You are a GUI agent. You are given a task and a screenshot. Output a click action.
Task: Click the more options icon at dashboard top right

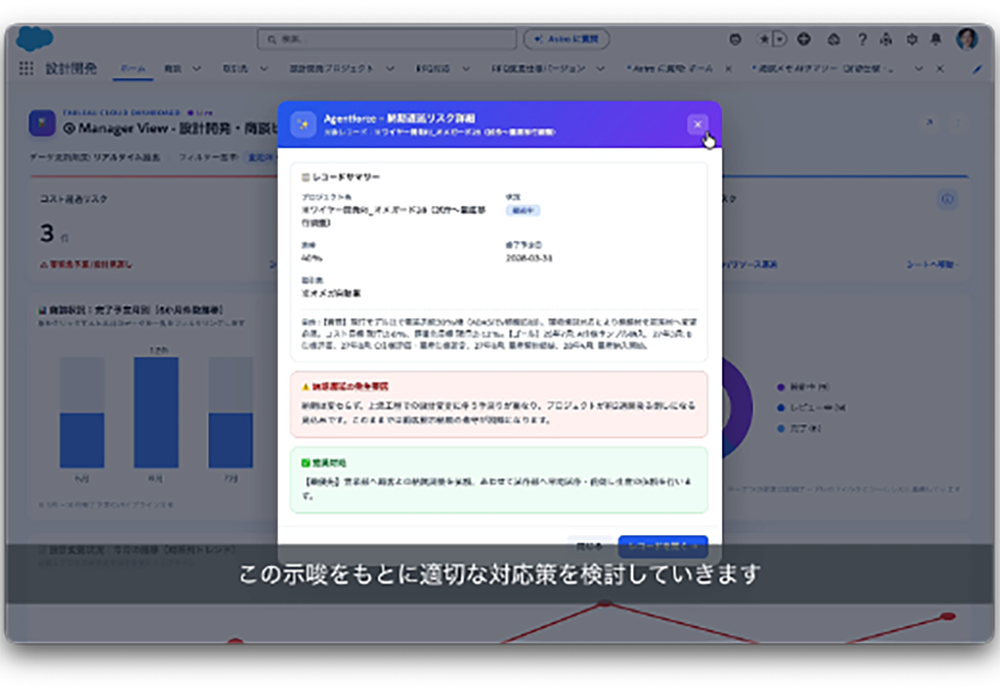[x=957, y=122]
